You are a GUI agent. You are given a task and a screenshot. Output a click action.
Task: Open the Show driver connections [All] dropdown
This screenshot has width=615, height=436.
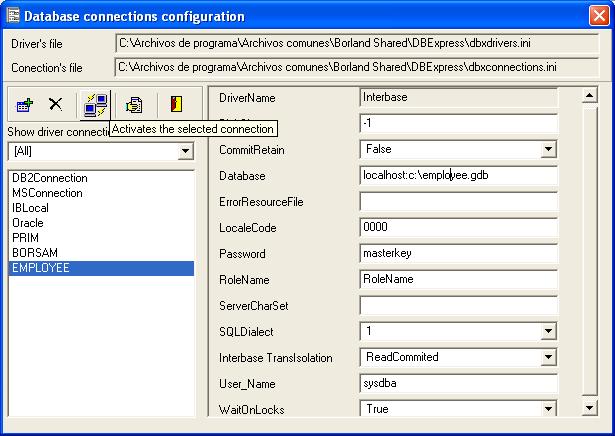pyautogui.click(x=186, y=151)
